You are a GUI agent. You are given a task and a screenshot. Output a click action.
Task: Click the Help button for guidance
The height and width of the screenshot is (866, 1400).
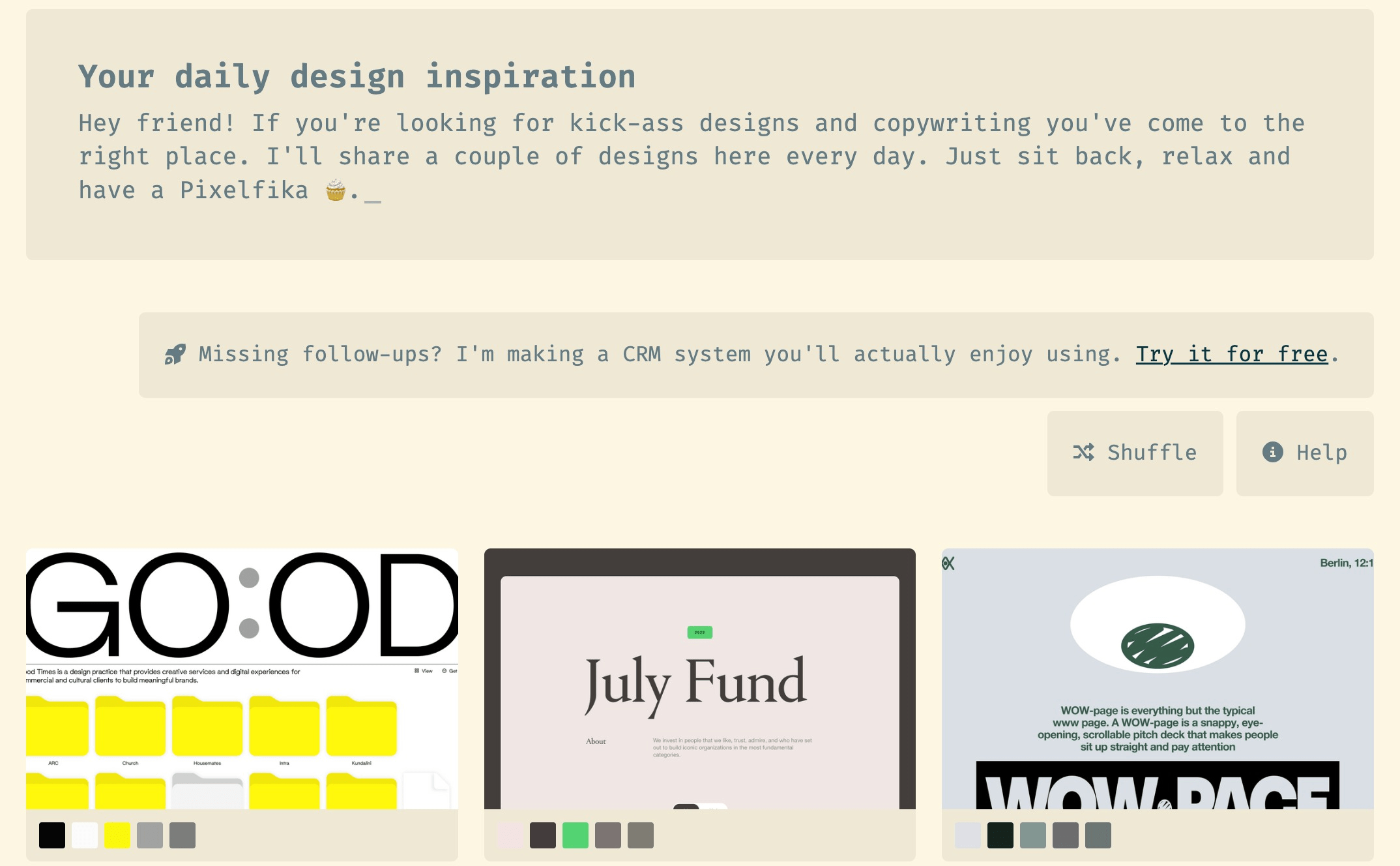(1304, 452)
